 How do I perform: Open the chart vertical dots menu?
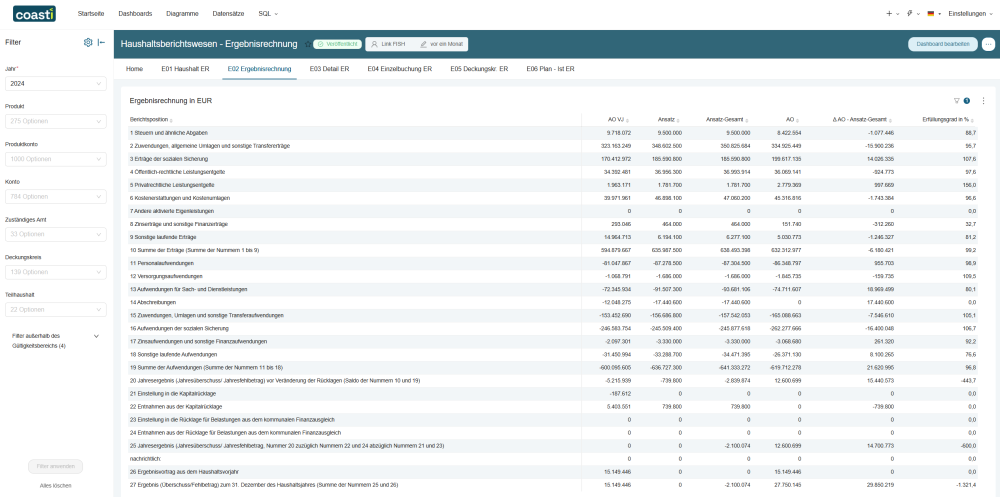point(983,100)
